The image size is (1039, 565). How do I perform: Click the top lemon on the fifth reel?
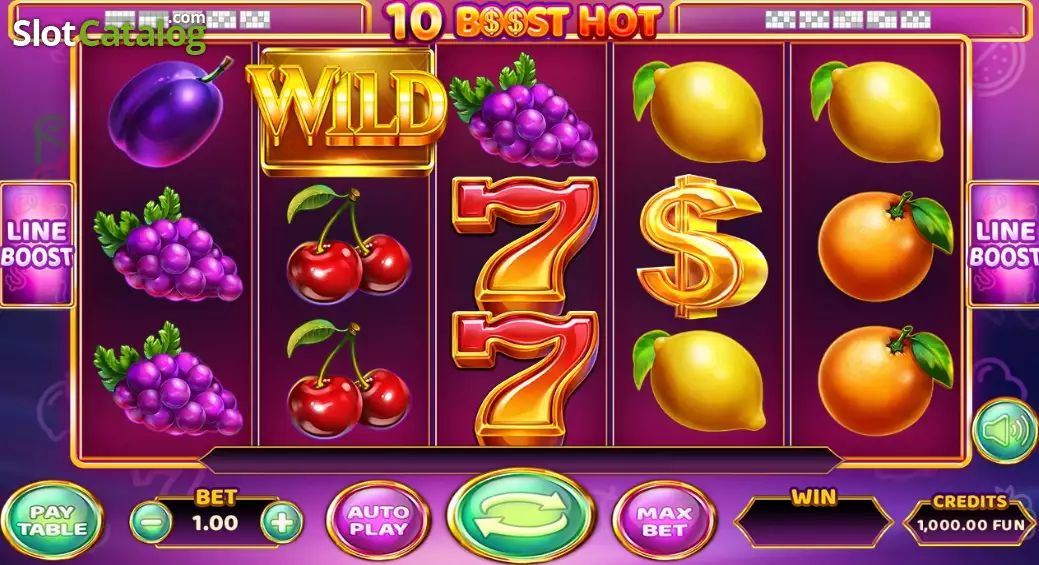877,111
